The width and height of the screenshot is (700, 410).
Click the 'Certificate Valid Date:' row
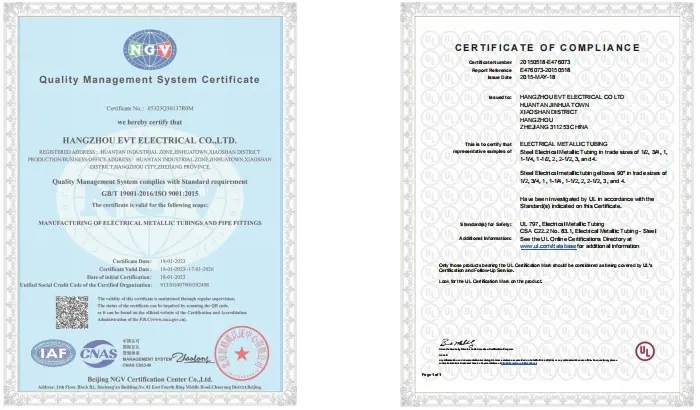[x=156, y=269]
